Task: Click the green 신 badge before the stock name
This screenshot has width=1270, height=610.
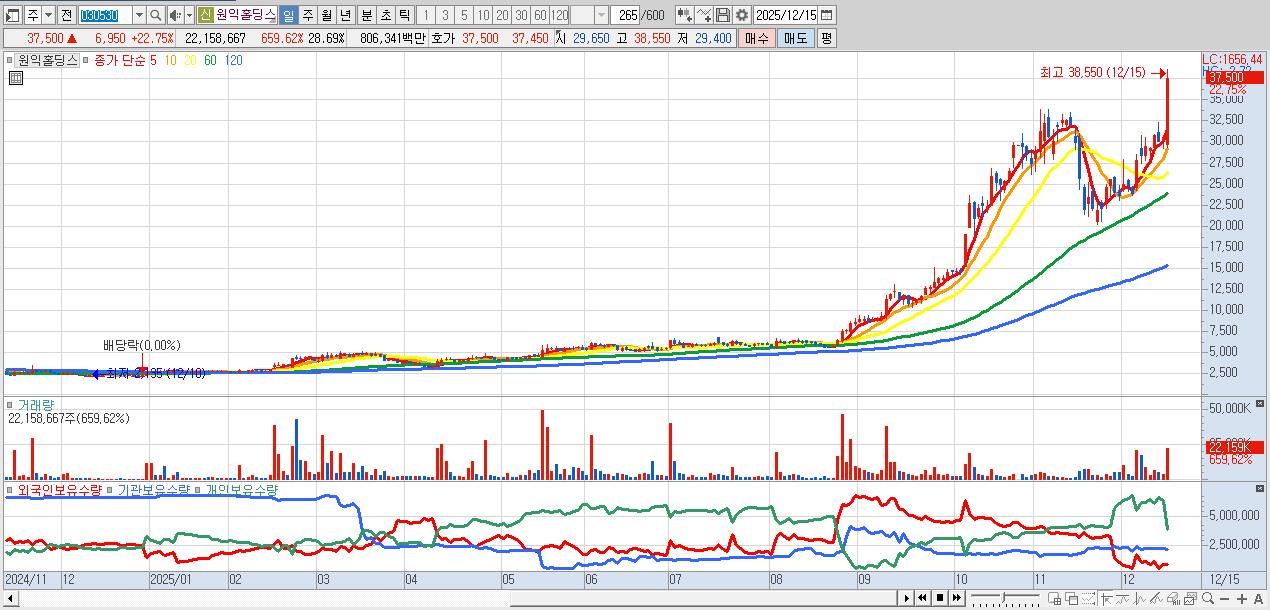Action: point(204,15)
